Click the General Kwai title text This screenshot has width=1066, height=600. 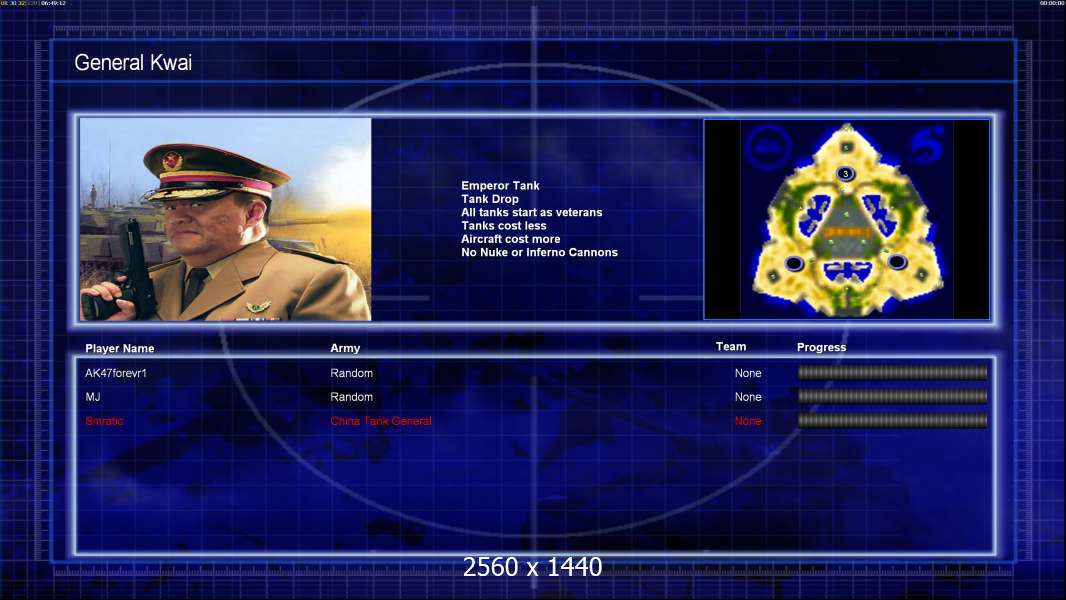click(x=133, y=63)
